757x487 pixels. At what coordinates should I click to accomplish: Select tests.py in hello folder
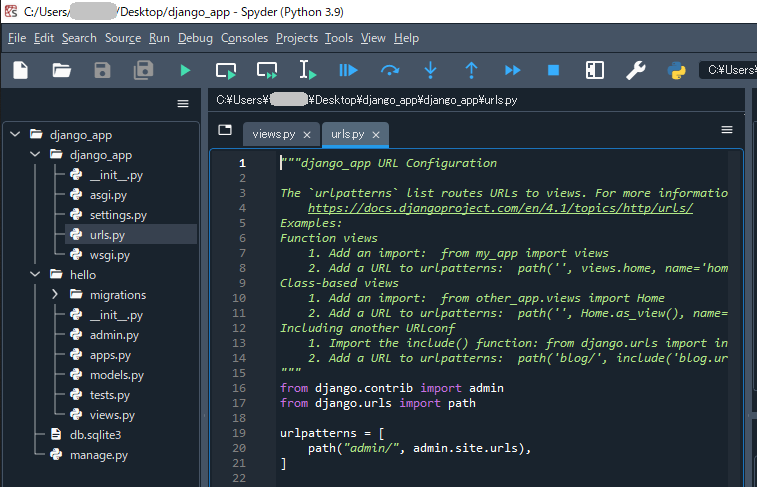[x=110, y=395]
